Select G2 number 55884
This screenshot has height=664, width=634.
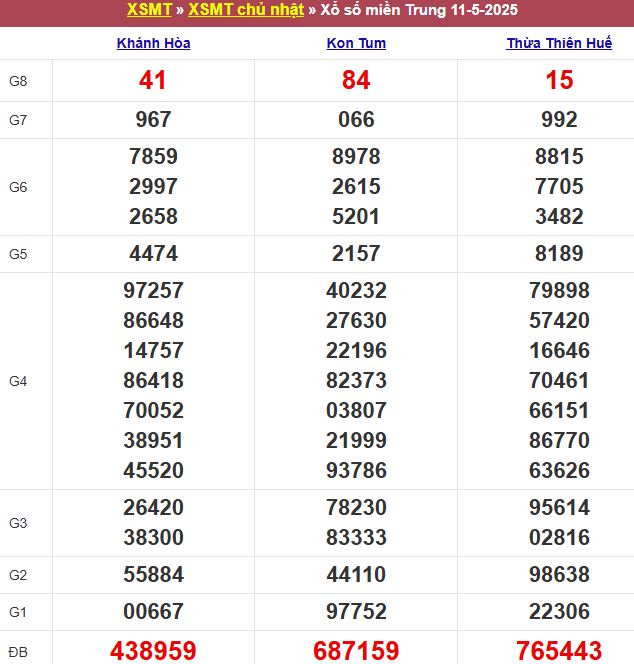[153, 575]
